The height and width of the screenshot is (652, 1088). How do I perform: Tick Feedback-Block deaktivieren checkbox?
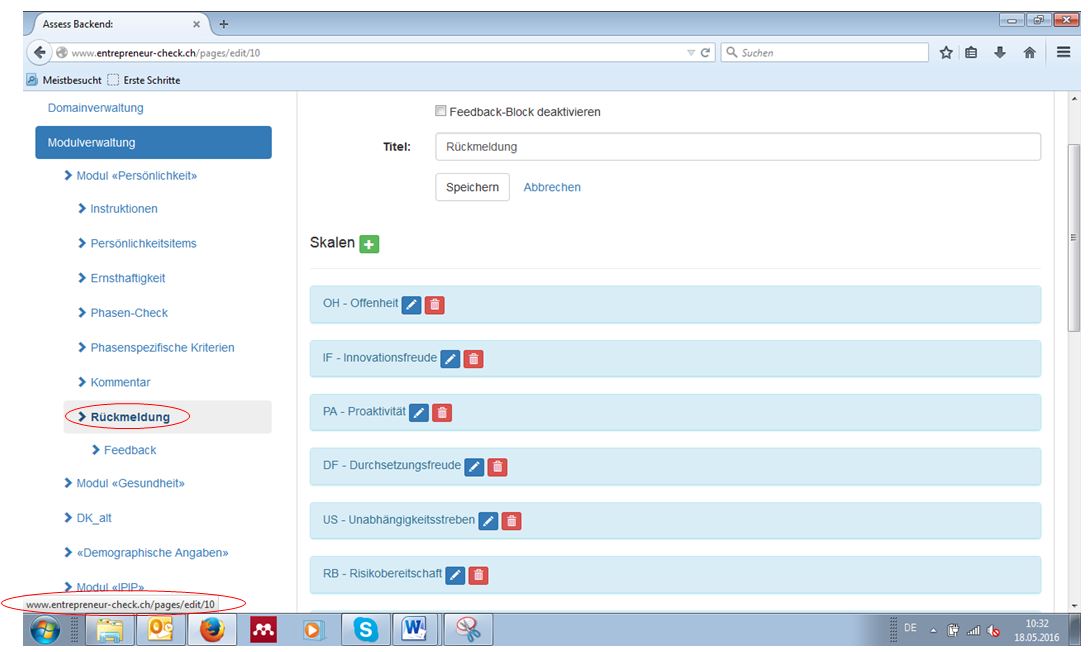pyautogui.click(x=441, y=111)
